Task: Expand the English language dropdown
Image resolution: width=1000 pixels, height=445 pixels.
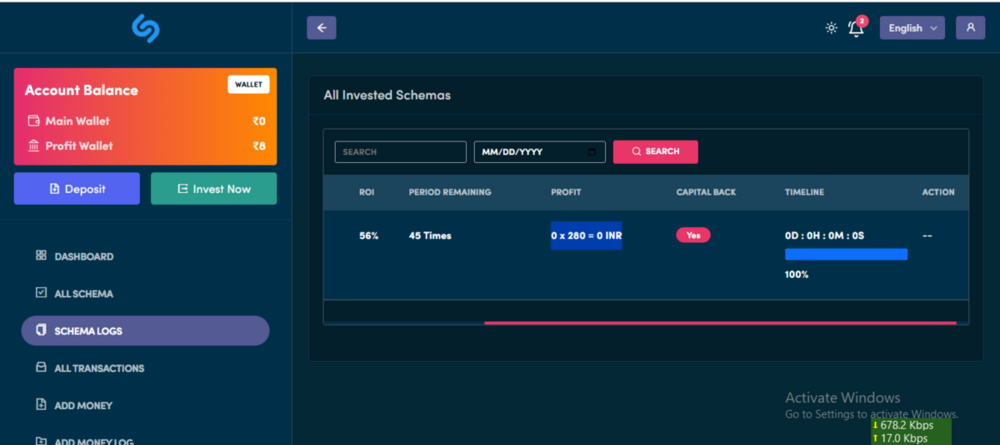Action: click(911, 28)
